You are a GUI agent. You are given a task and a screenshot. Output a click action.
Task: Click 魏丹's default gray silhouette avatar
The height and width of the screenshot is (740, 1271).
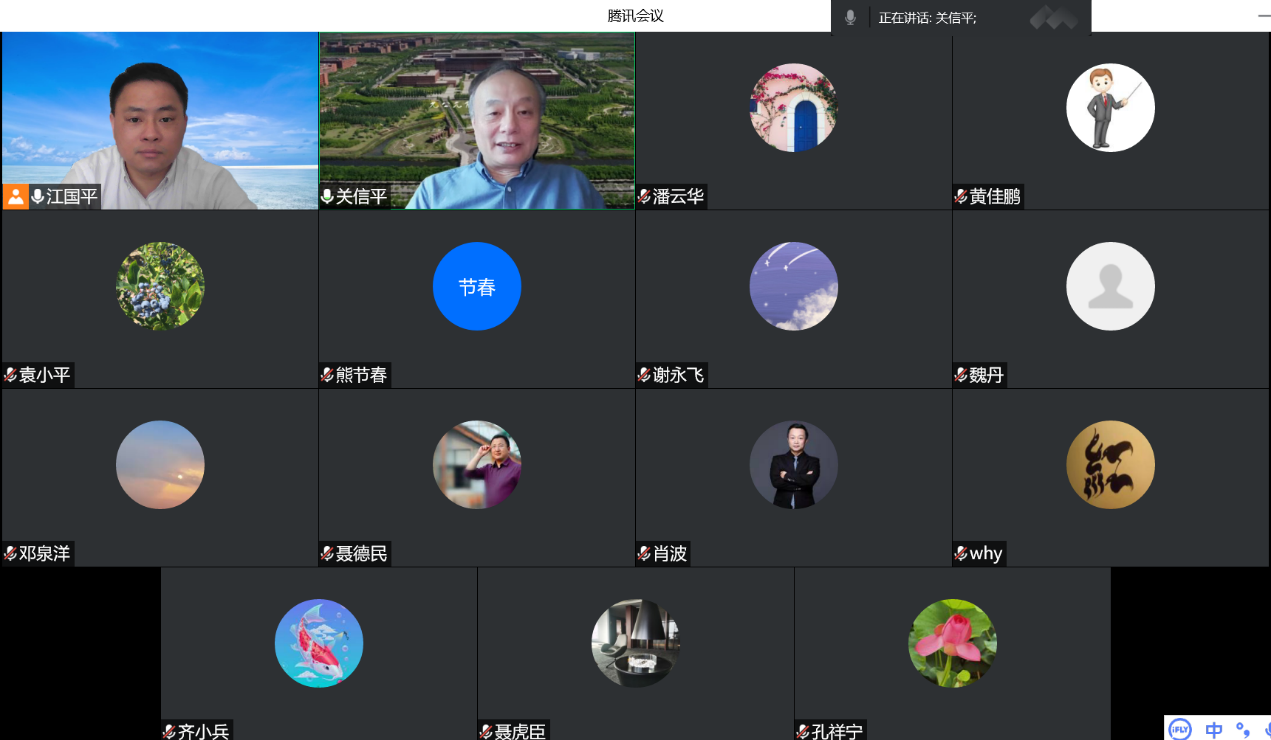(x=1111, y=286)
